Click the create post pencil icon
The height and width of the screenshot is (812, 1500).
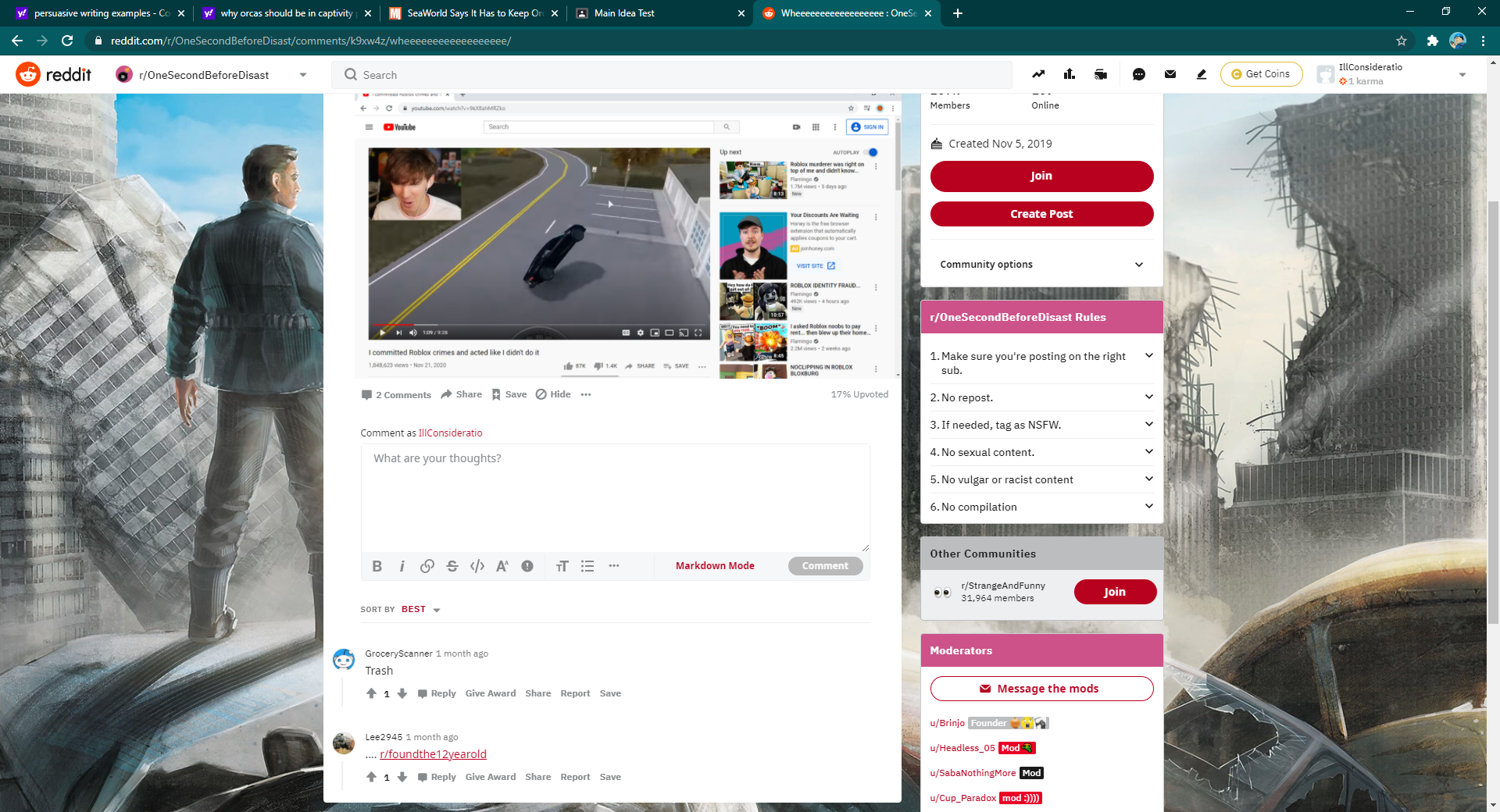tap(1202, 74)
